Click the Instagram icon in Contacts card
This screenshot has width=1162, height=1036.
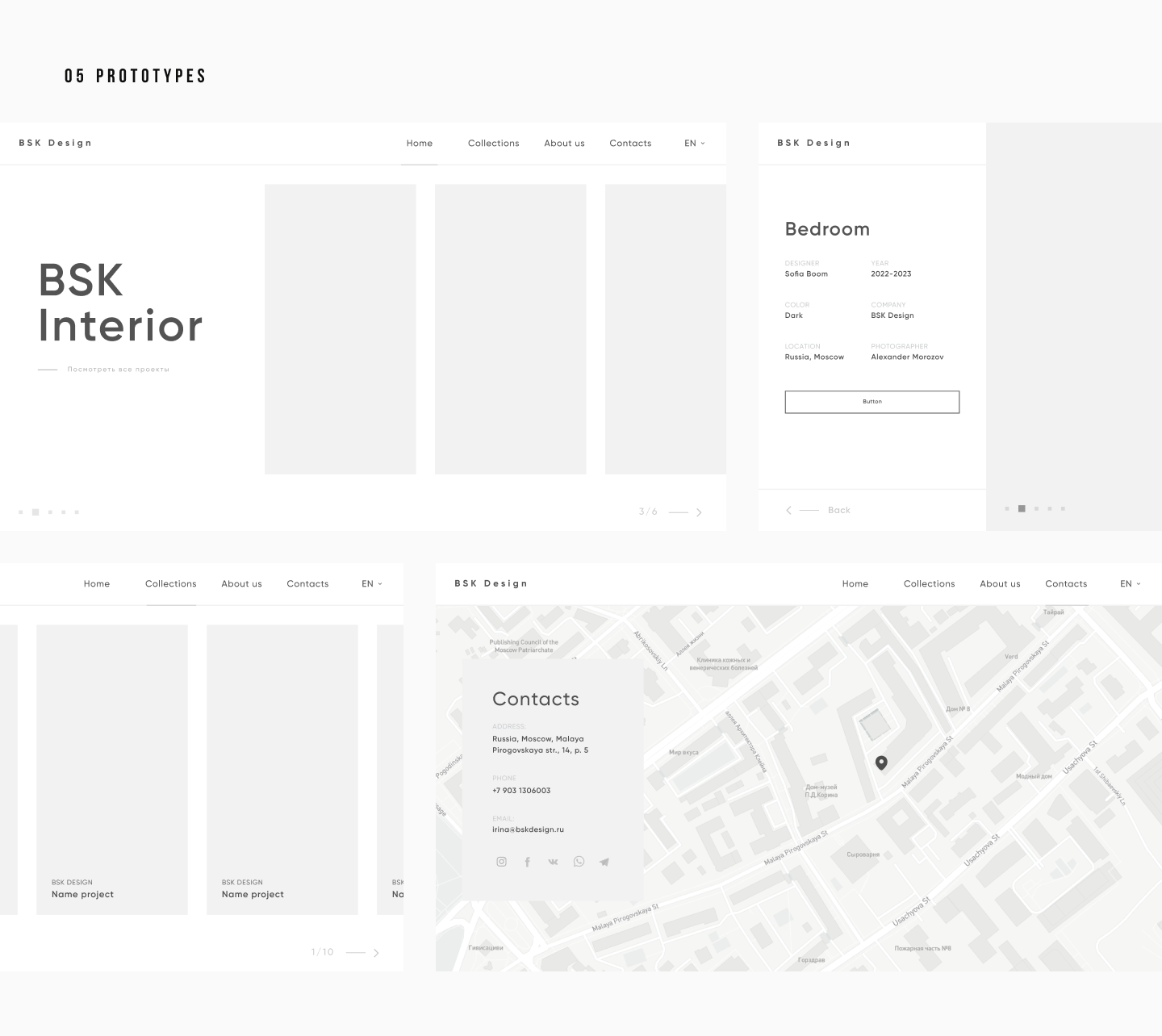(501, 862)
